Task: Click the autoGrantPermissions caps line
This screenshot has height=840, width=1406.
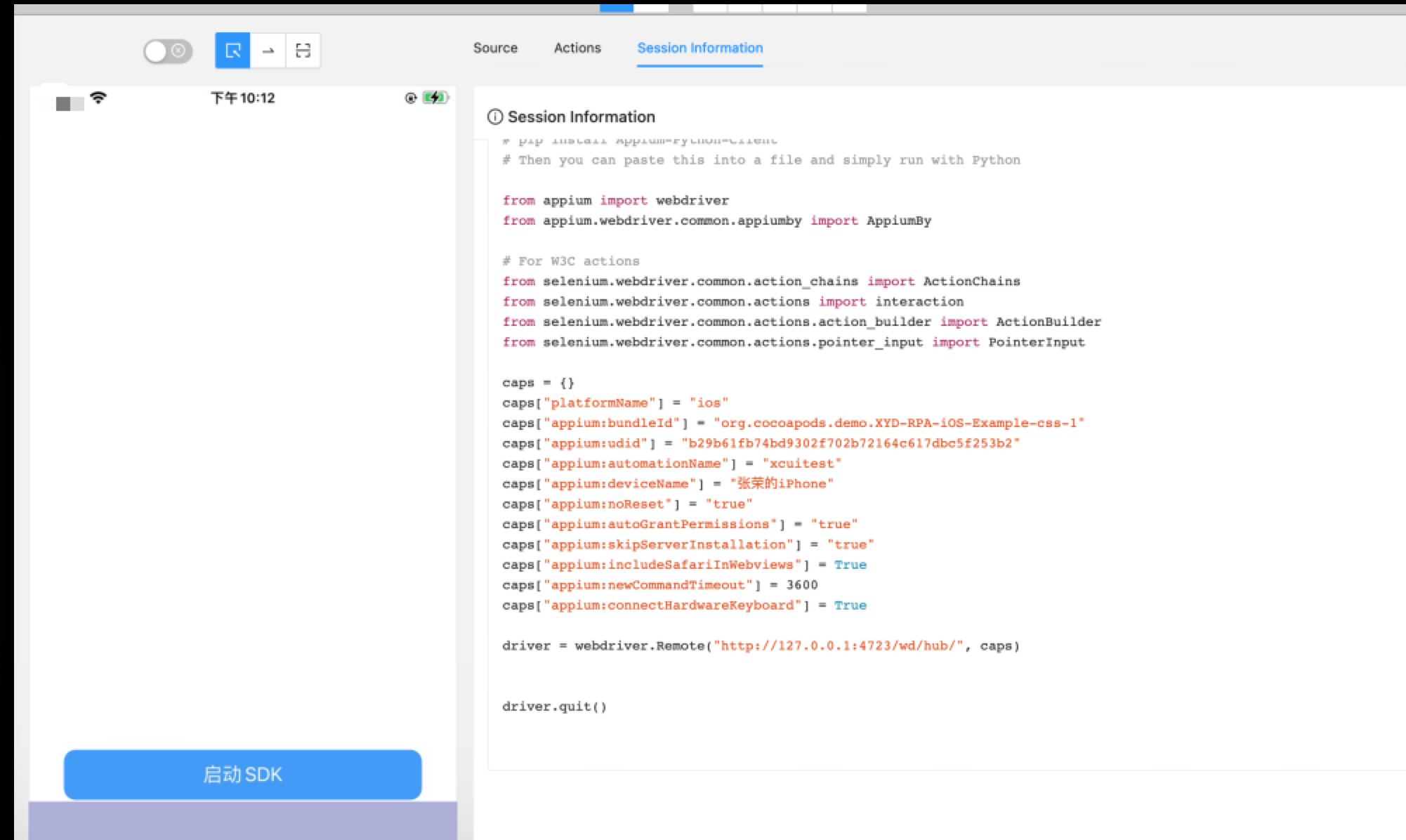Action: tap(680, 524)
